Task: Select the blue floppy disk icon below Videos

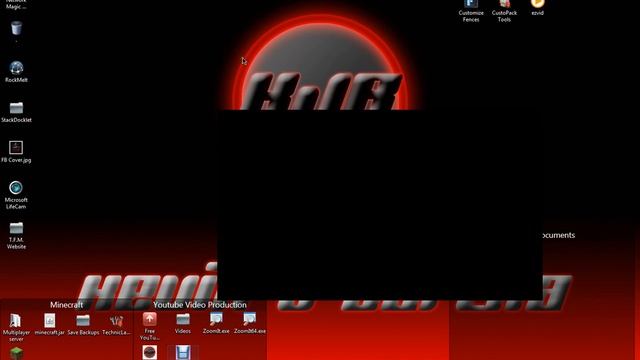Action: [183, 352]
